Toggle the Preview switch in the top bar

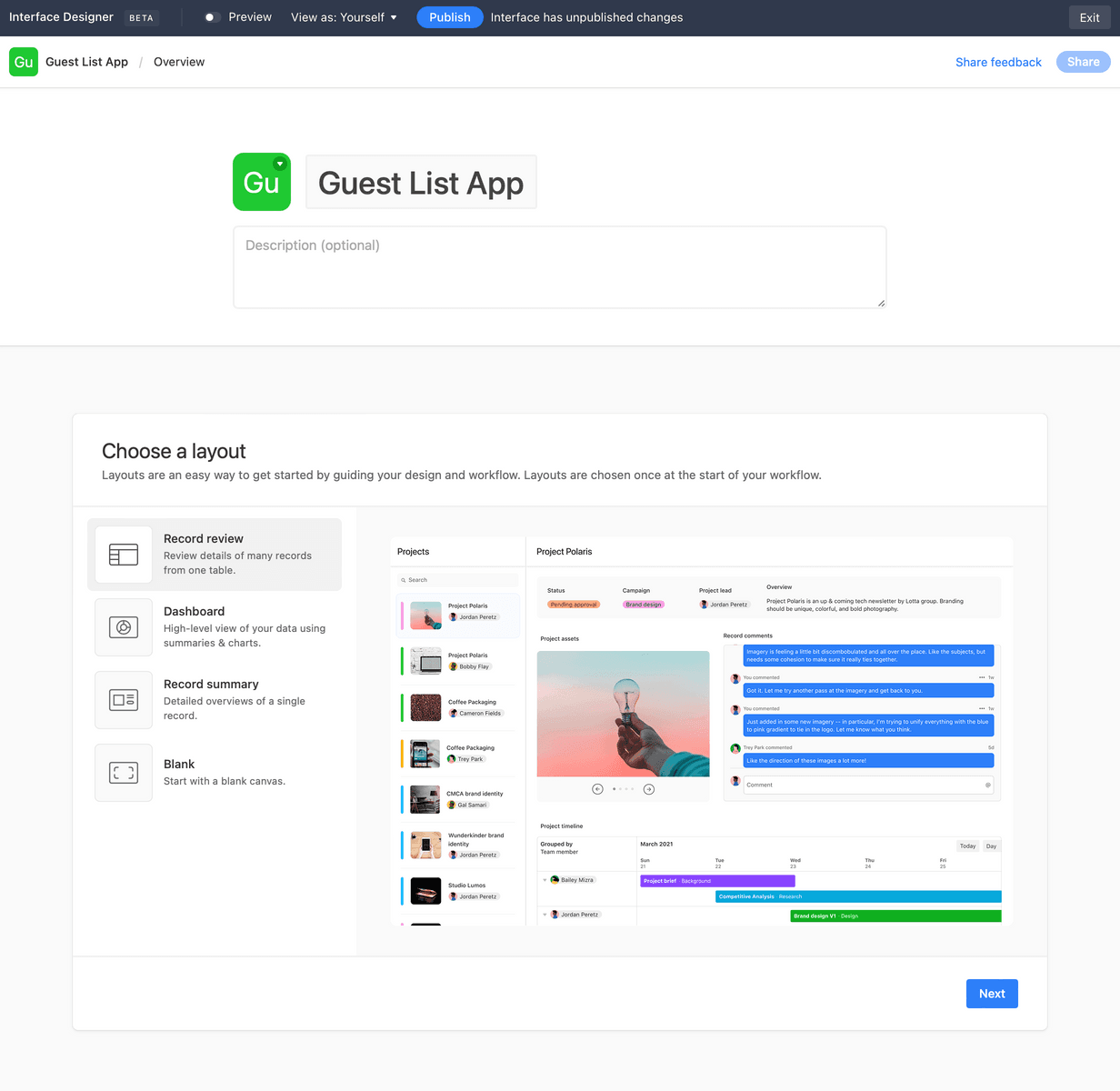(x=211, y=16)
